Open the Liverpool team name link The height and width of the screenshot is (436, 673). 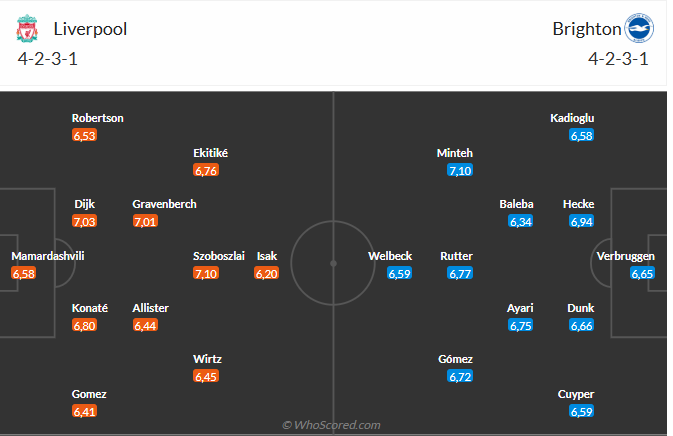(90, 29)
